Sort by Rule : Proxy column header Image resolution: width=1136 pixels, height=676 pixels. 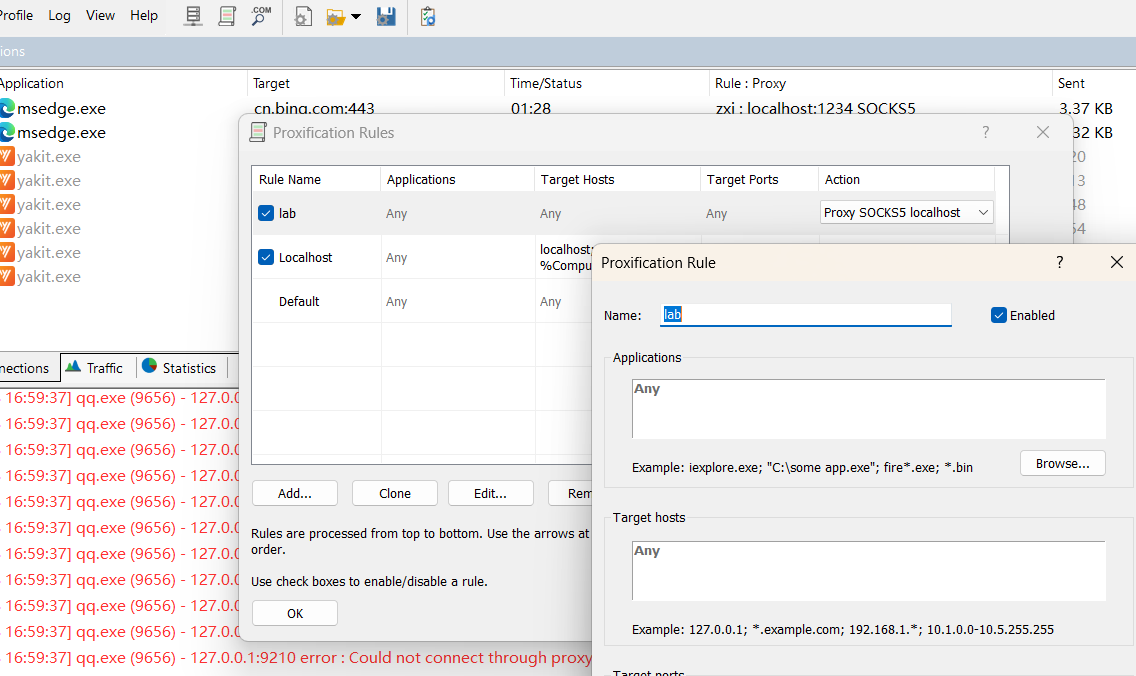[880, 83]
